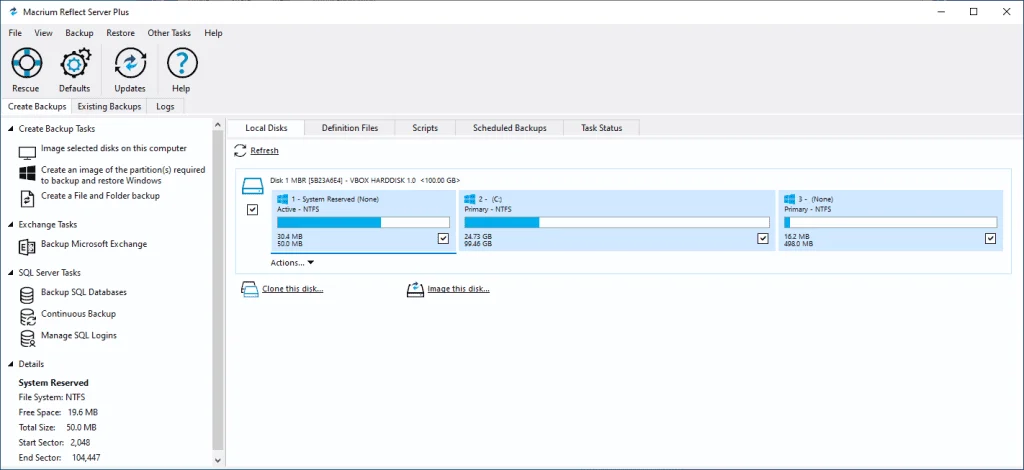
Task: Open the Other Tasks menu
Action: [169, 33]
